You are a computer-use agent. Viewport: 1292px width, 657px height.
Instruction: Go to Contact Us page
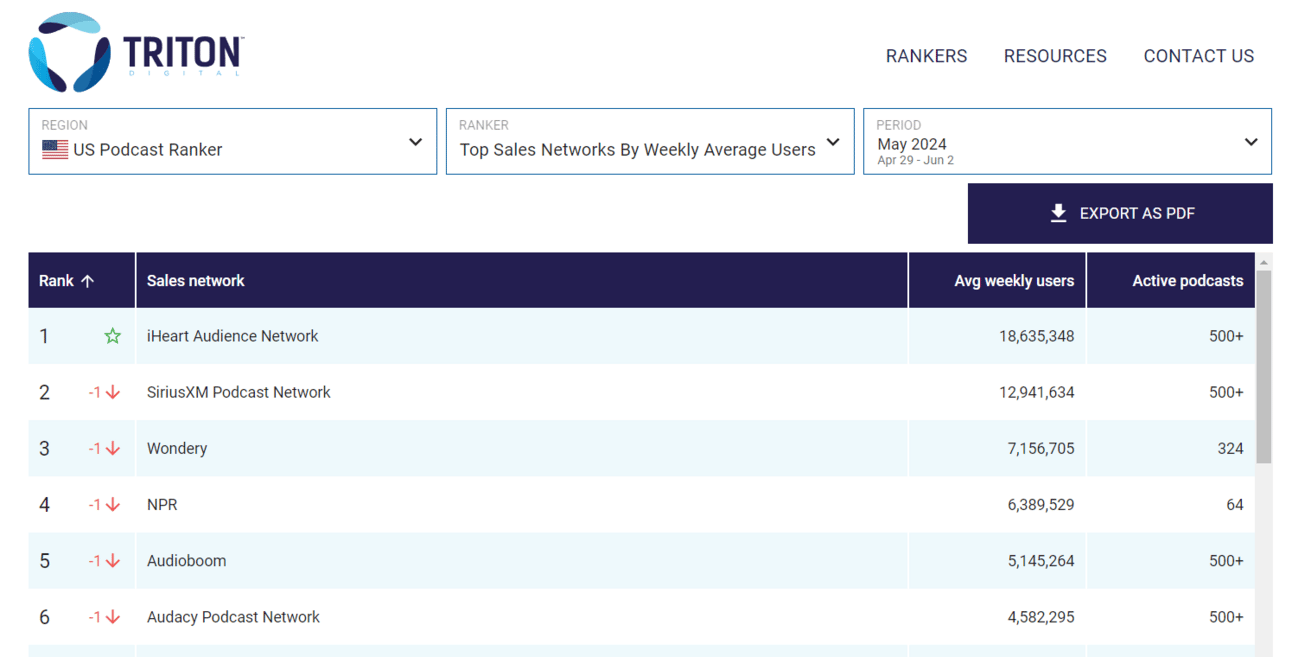coord(1198,56)
